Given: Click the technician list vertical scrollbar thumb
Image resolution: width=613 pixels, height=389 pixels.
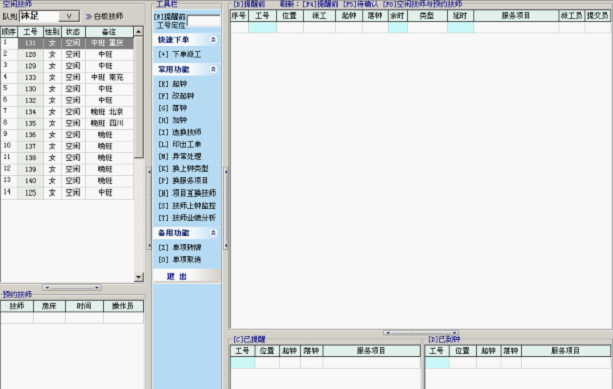Looking at the screenshot, I should (138, 97).
